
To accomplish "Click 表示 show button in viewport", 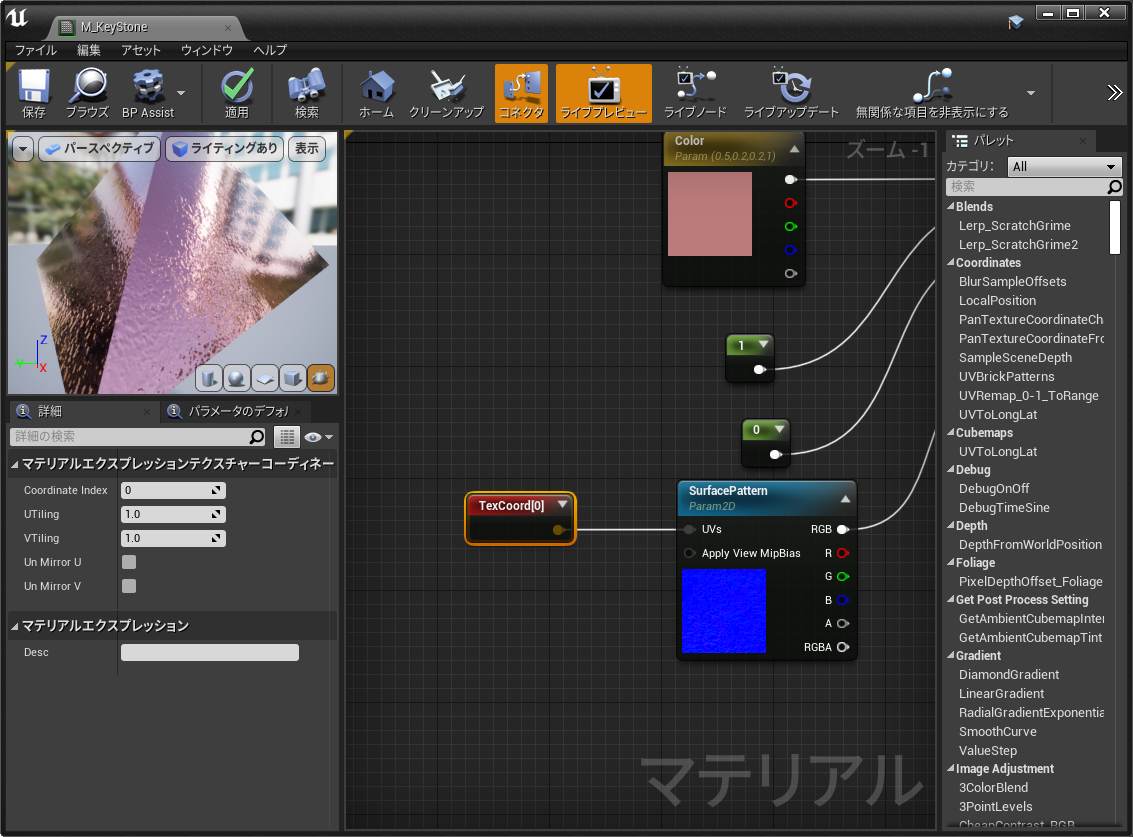I will 306,149.
